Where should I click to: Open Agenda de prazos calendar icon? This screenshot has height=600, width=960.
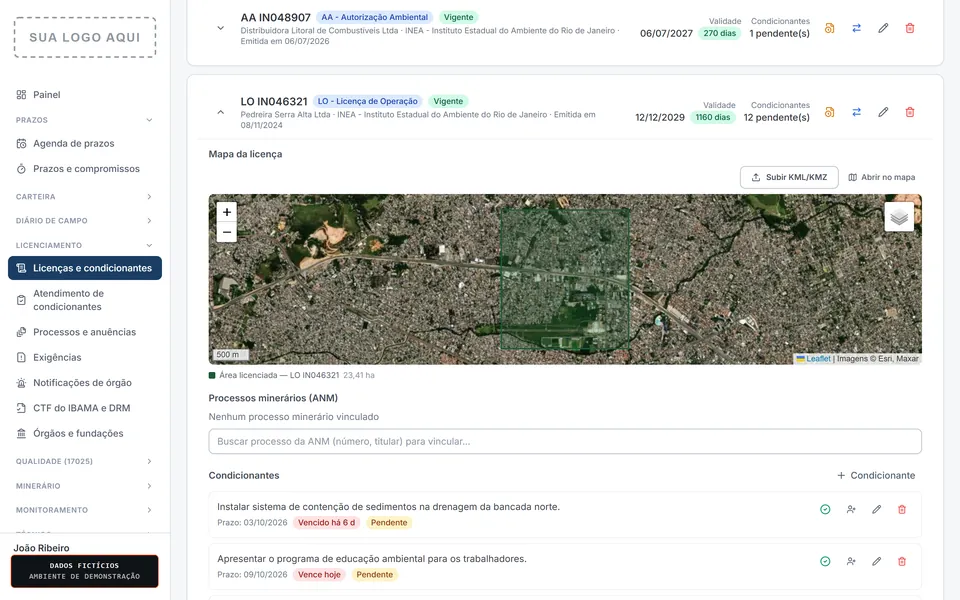tap(21, 143)
